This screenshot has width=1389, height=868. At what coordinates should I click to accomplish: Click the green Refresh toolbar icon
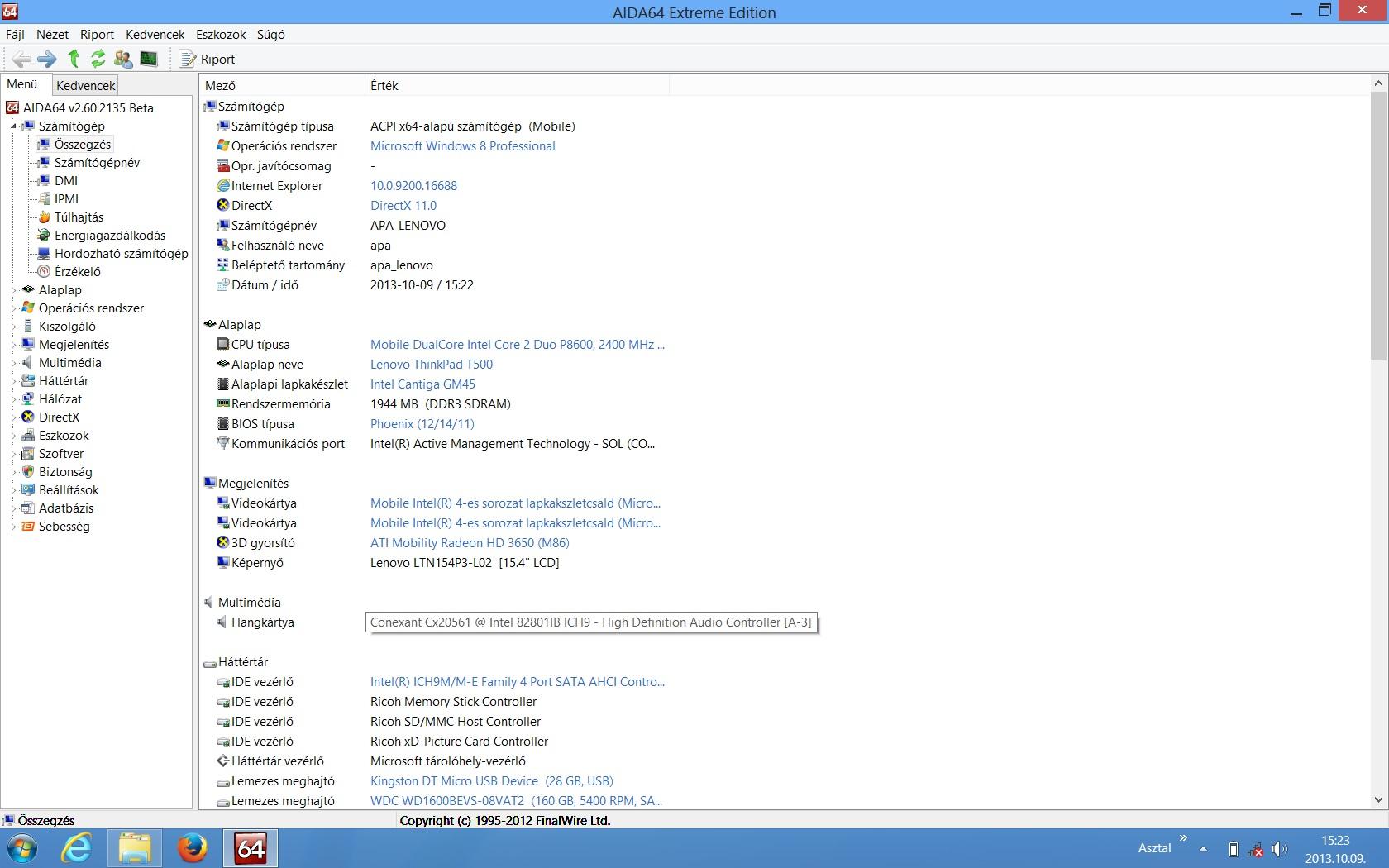[98, 59]
